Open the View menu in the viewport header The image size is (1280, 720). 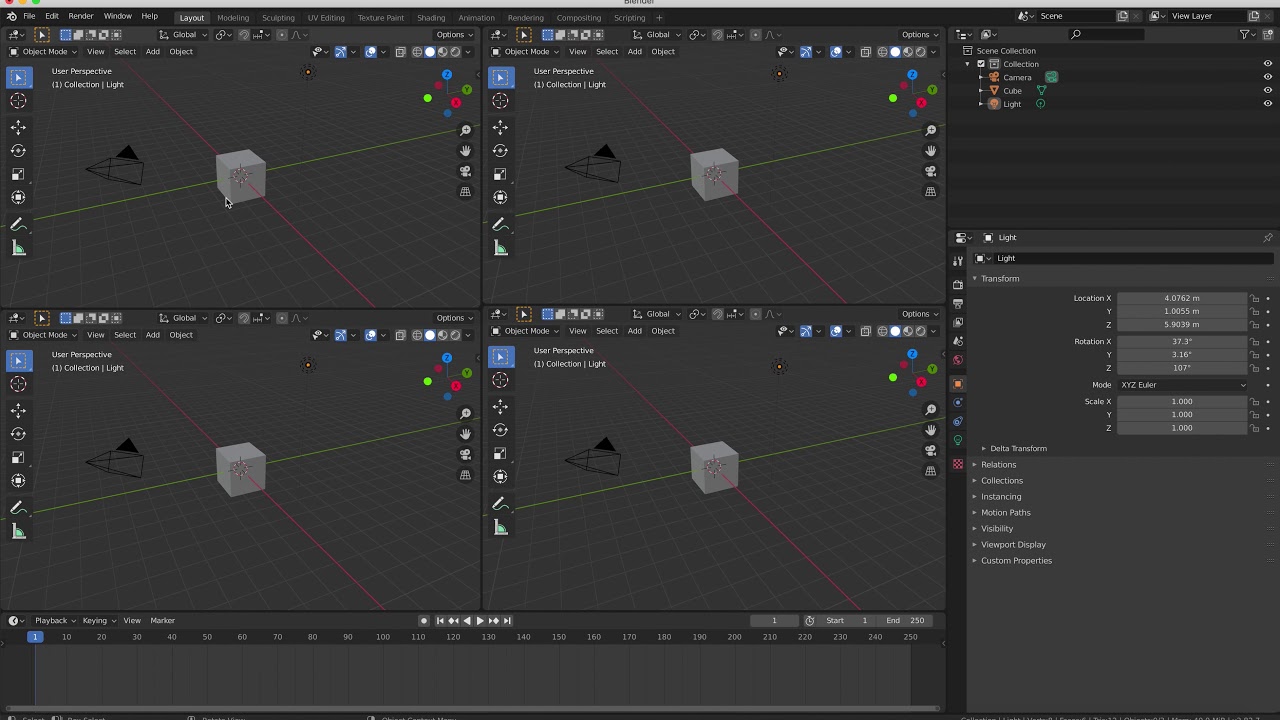(96, 51)
